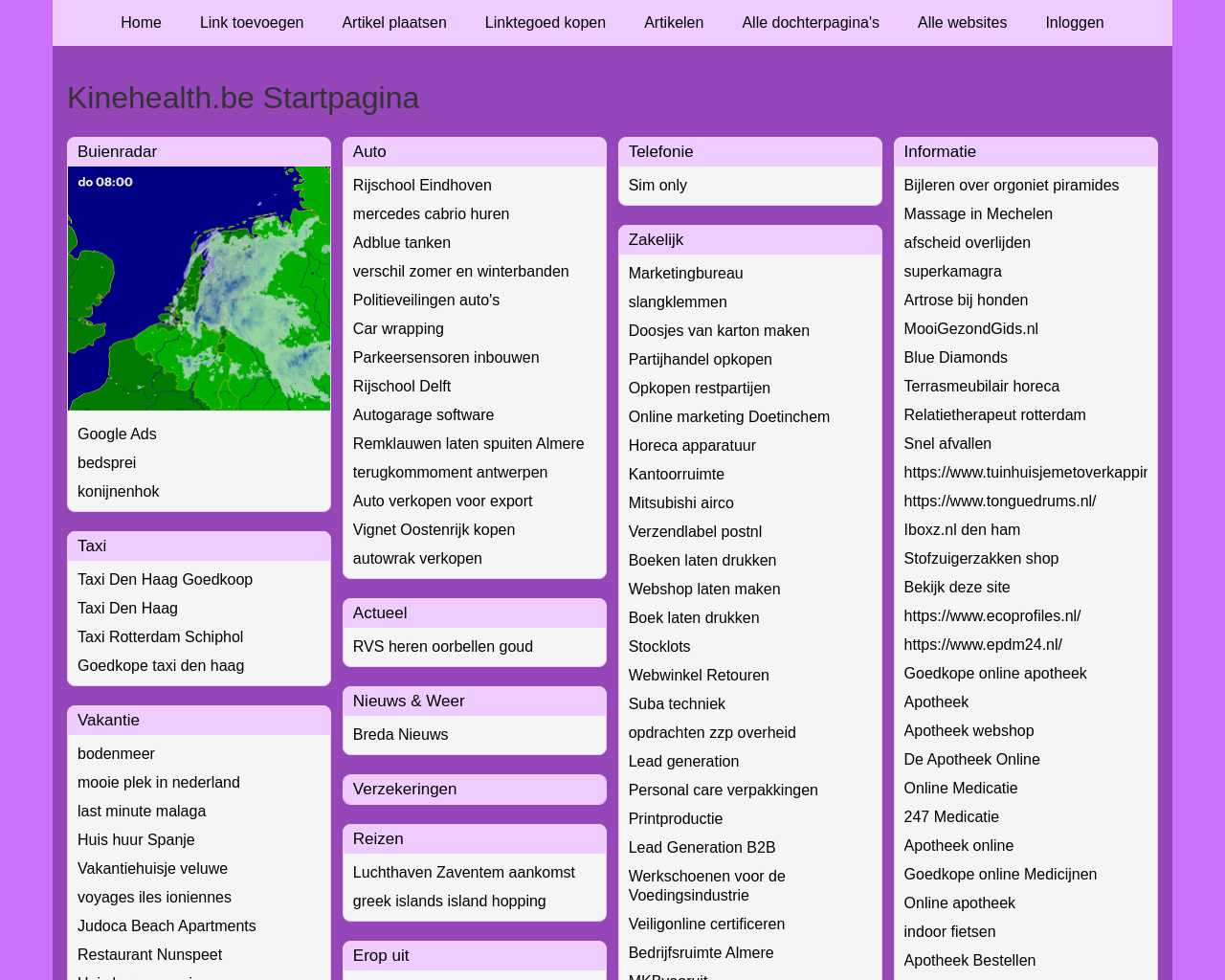This screenshot has height=980, width=1225.
Task: Click greek islands island hopping link
Action: click(450, 902)
